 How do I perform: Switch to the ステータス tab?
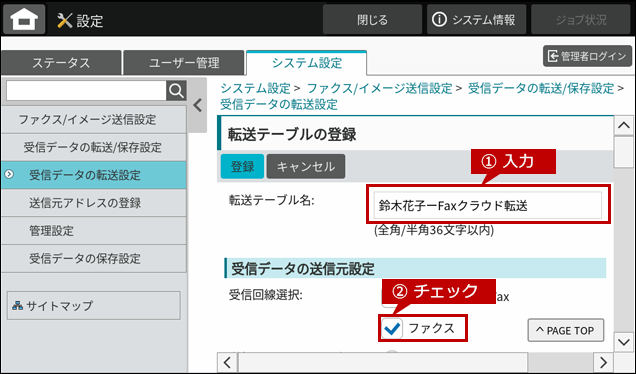point(61,62)
